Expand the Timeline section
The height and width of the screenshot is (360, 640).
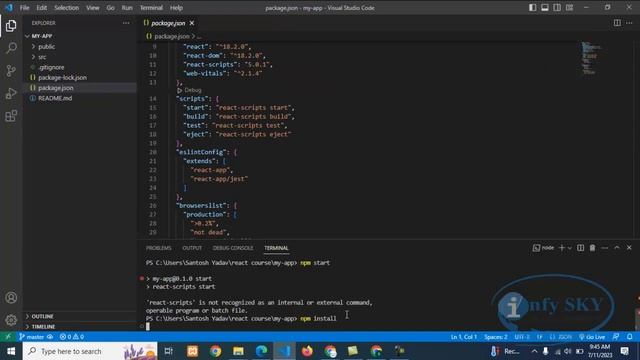coord(80,327)
